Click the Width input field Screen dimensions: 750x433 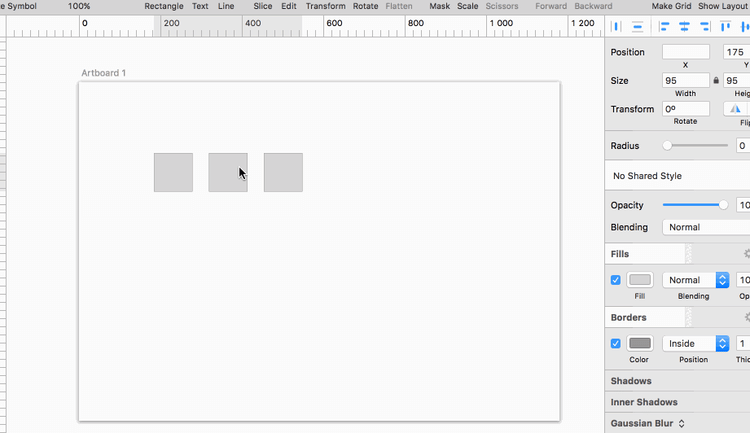685,80
